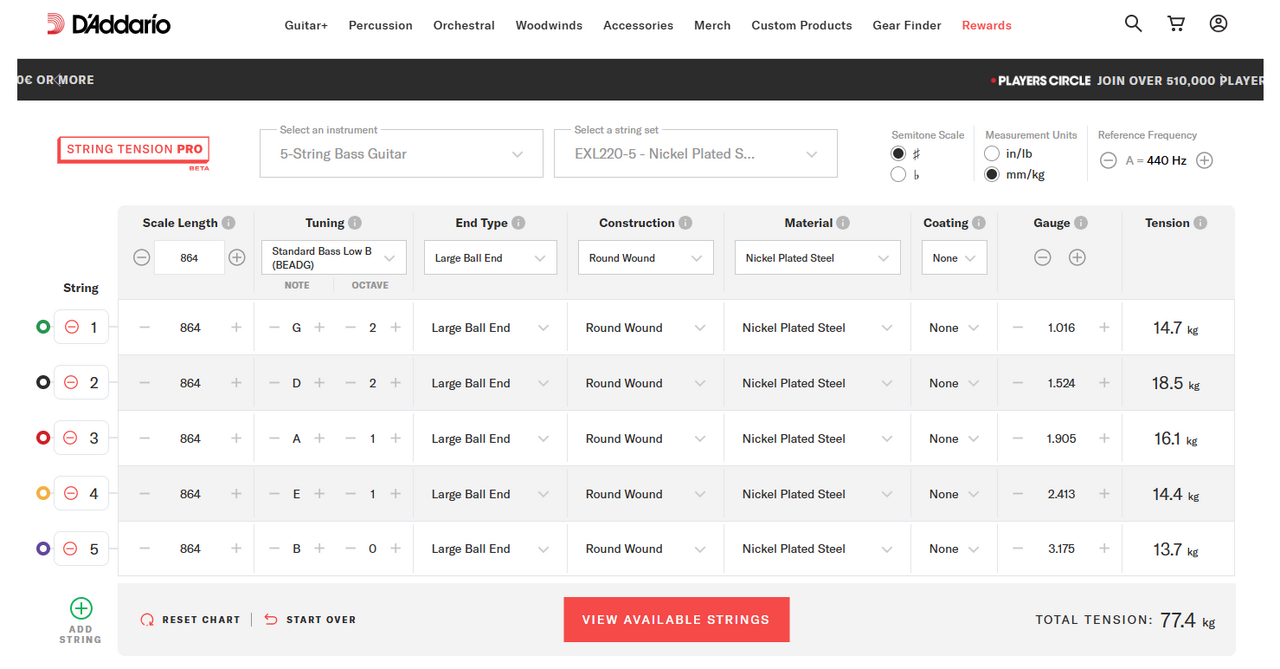Change string 3 Material dropdown
Image resolution: width=1280 pixels, height=669 pixels.
click(x=817, y=438)
